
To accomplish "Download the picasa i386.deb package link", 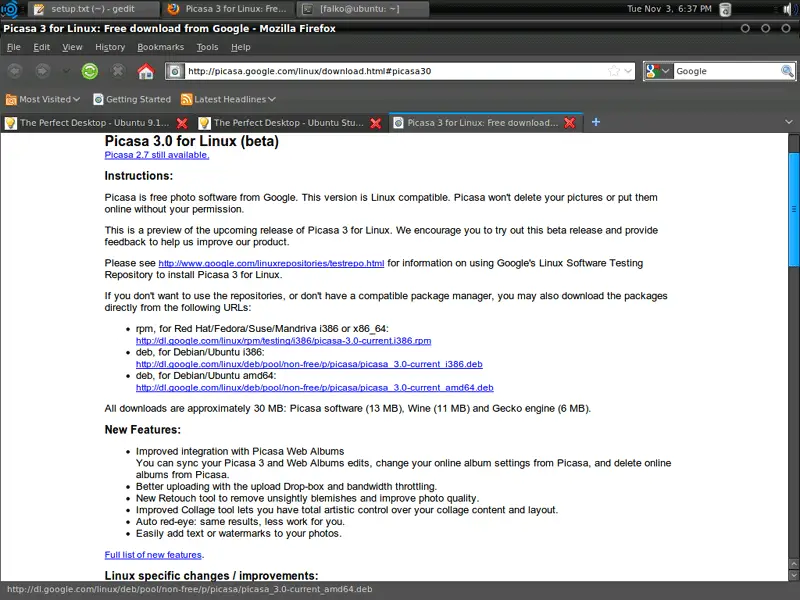I will pos(309,364).
